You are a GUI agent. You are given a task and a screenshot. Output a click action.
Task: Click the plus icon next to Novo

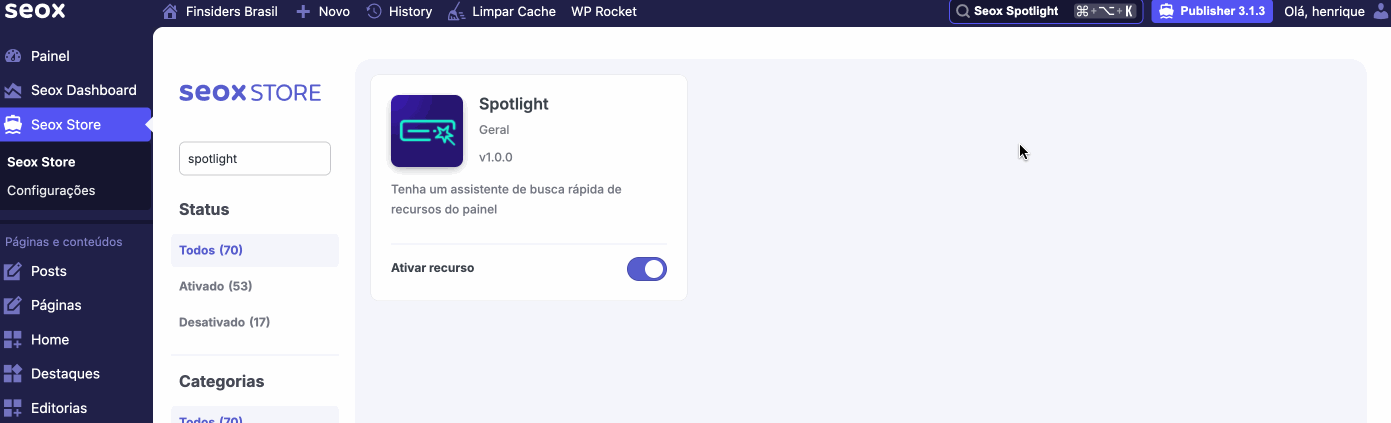pos(303,12)
